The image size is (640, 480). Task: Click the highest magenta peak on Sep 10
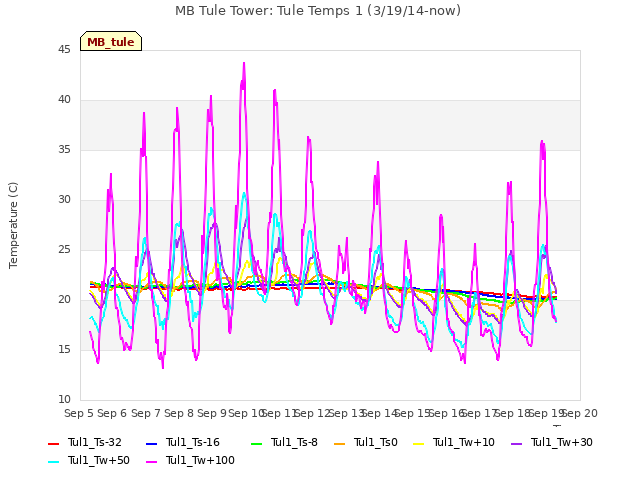tap(244, 63)
